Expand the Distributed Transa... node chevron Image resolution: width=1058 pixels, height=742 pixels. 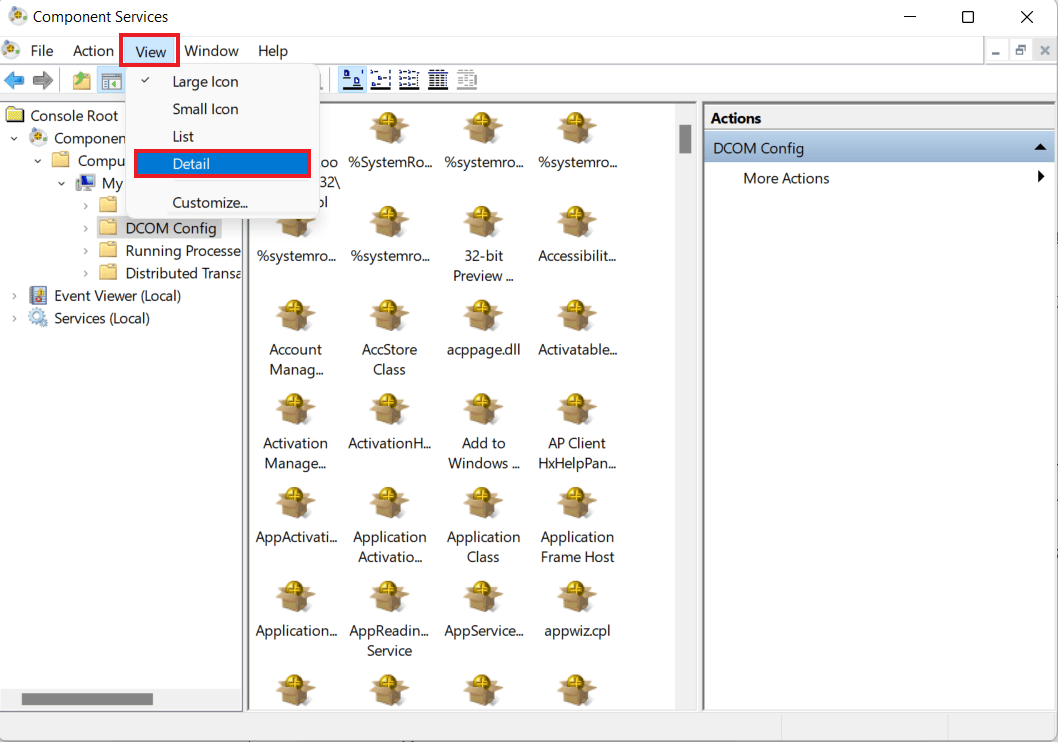point(85,273)
